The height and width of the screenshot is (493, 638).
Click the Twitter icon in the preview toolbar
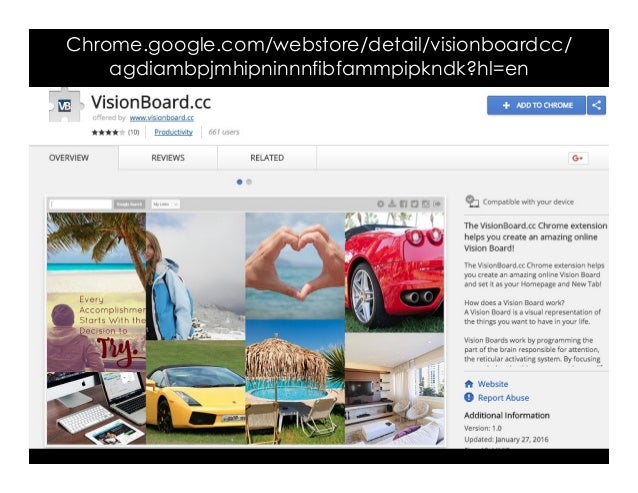415,204
